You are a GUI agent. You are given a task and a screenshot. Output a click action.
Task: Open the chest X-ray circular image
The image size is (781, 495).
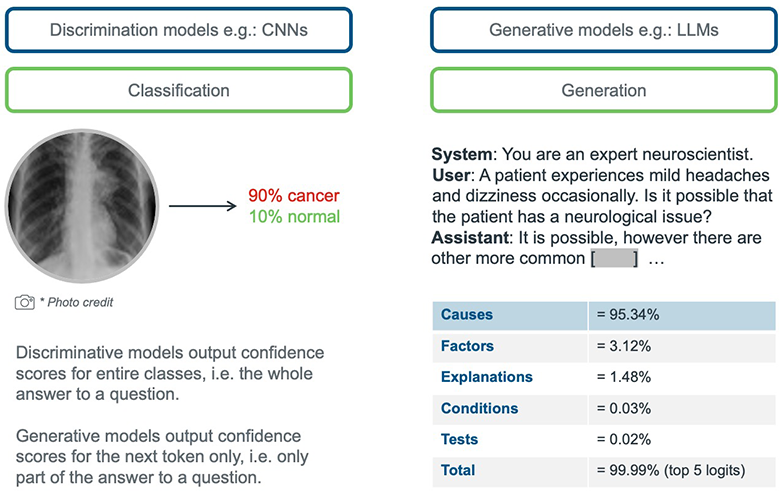pos(82,206)
